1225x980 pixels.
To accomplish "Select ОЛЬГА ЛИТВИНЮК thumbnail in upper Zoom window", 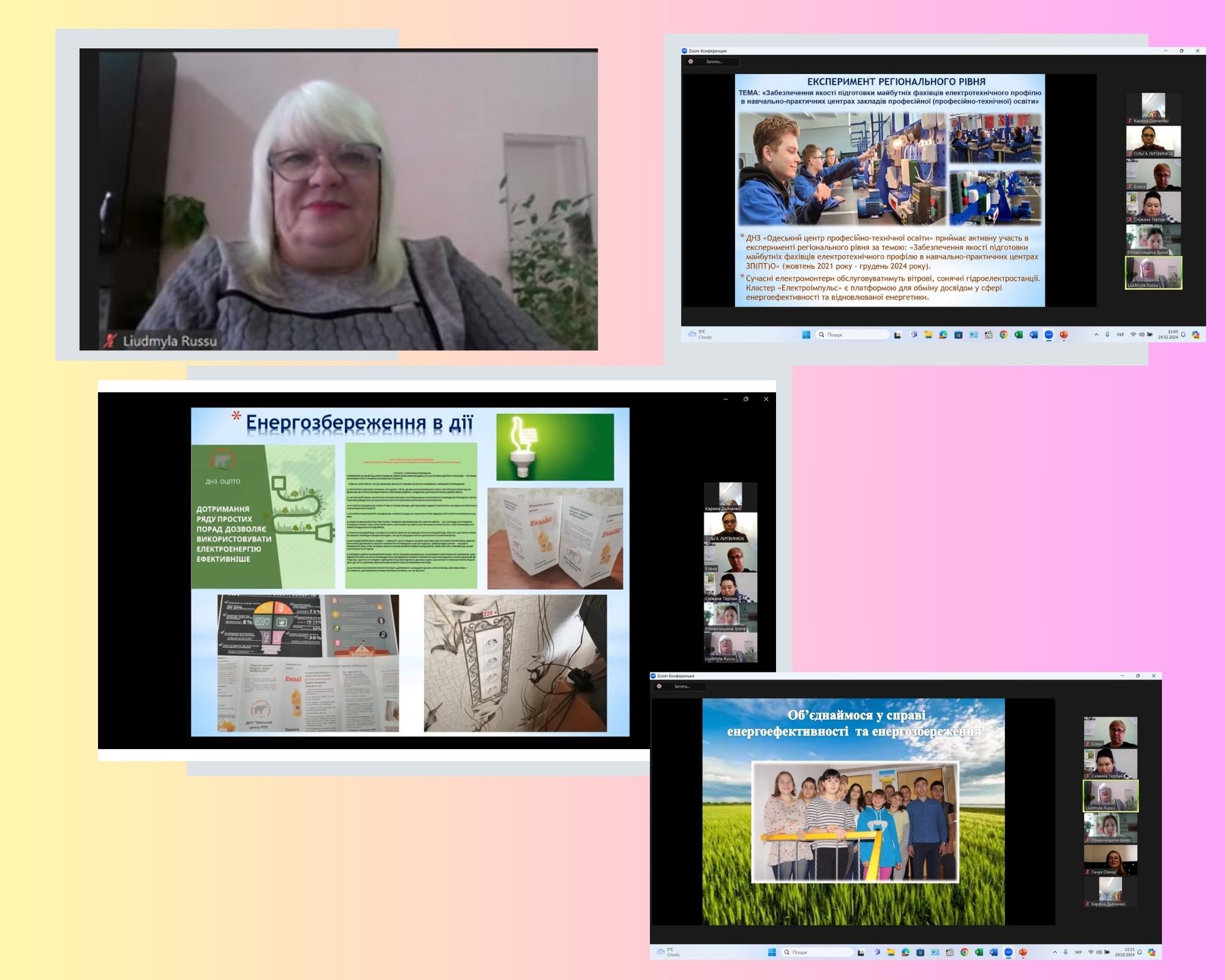I will 1153,142.
